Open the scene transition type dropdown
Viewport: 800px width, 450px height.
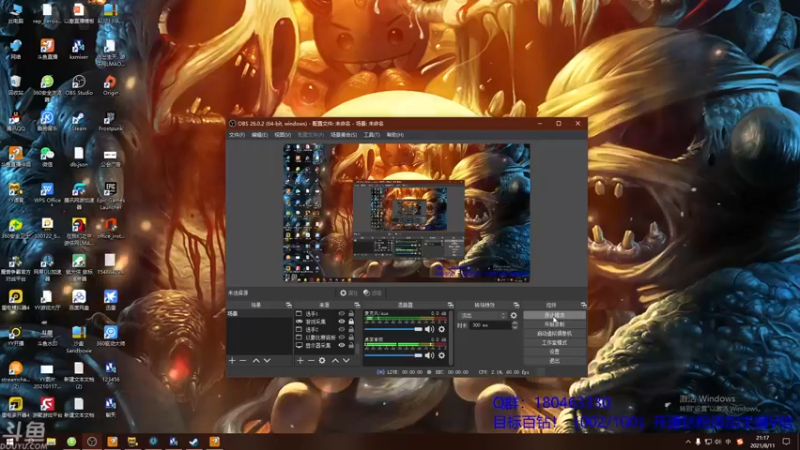pyautogui.click(x=482, y=316)
